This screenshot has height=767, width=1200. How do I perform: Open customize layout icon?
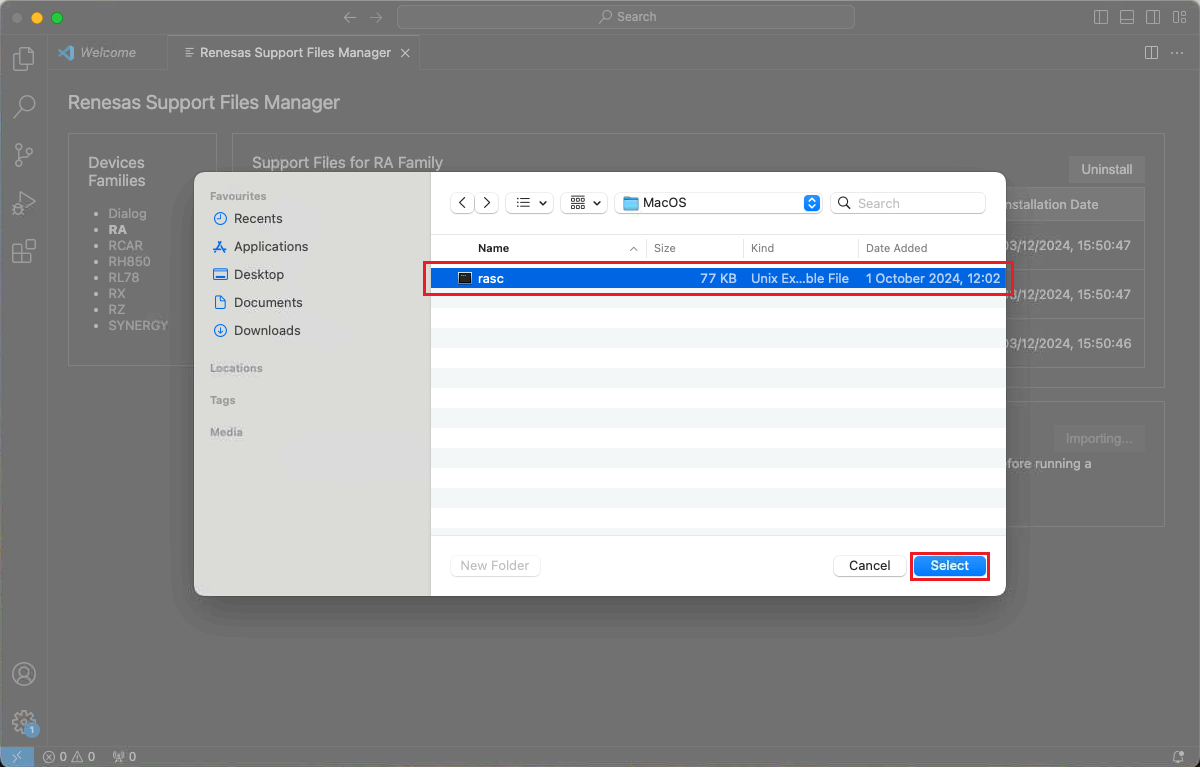click(1179, 17)
